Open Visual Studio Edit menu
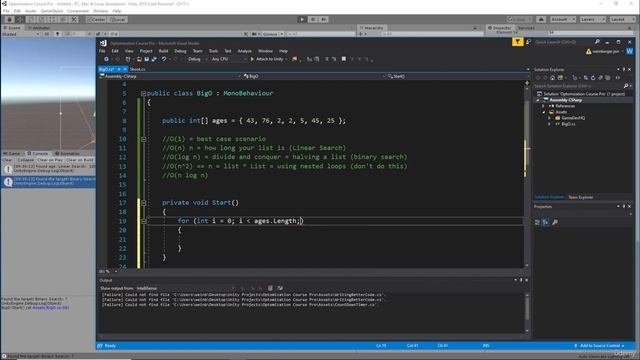Screen dimensions: 640x360 pos(115,51)
